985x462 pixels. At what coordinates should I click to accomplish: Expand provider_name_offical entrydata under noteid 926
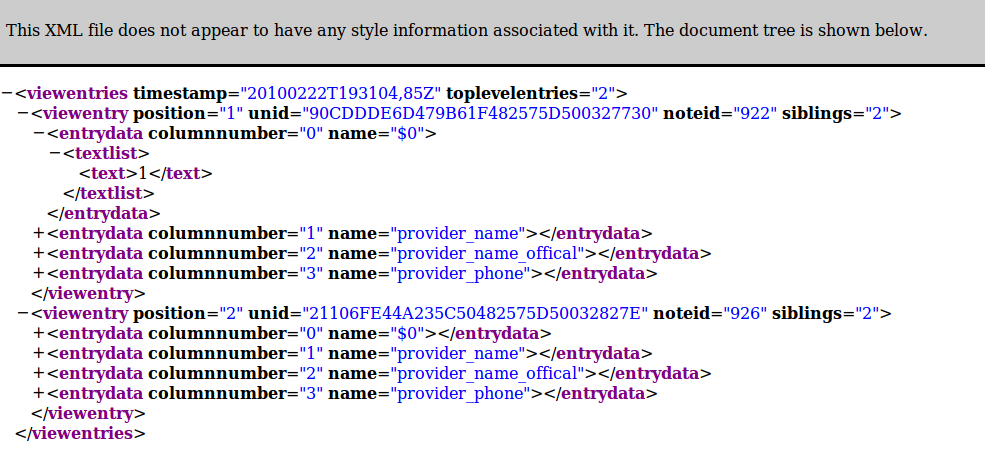(x=39, y=374)
